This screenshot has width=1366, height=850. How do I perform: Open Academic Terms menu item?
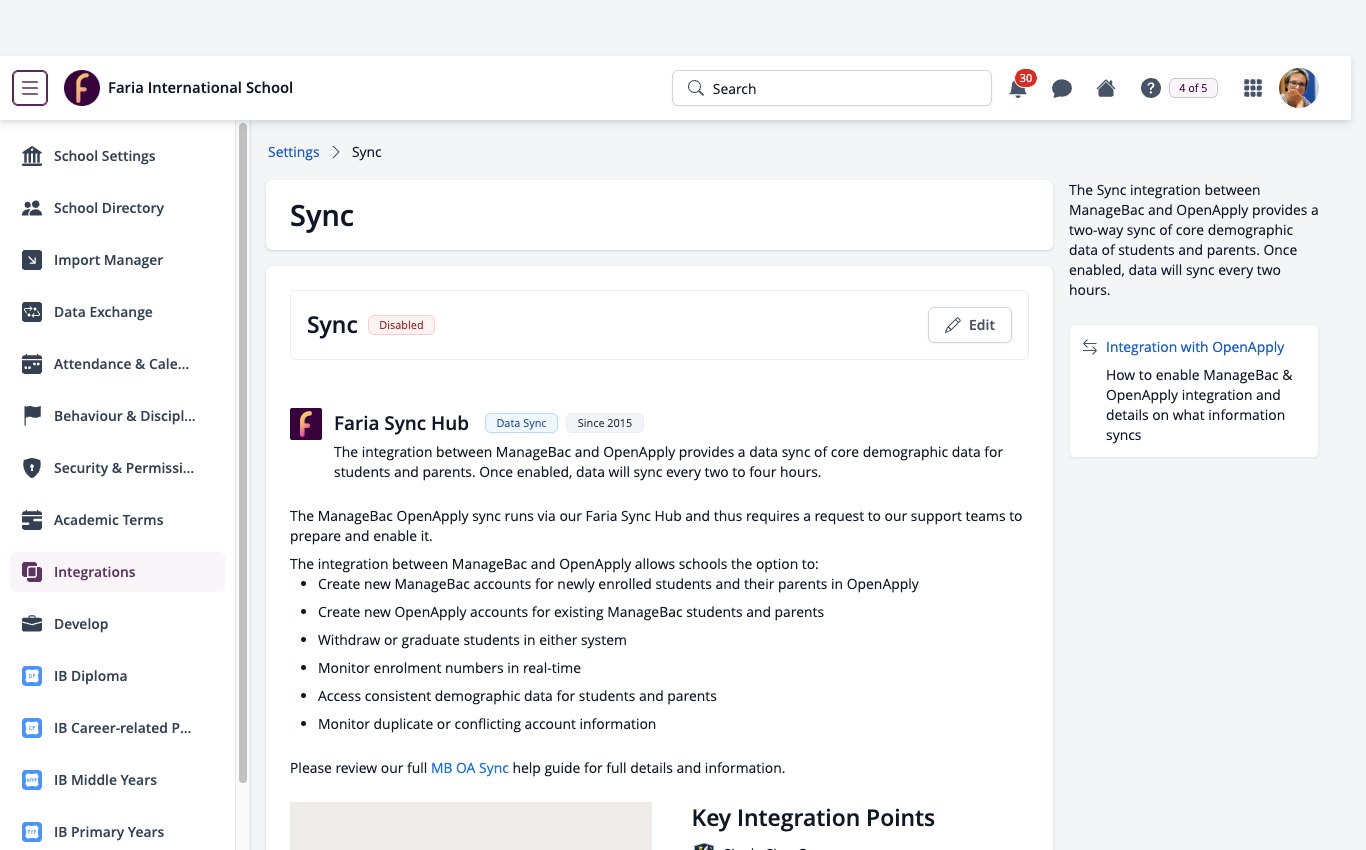(x=118, y=520)
